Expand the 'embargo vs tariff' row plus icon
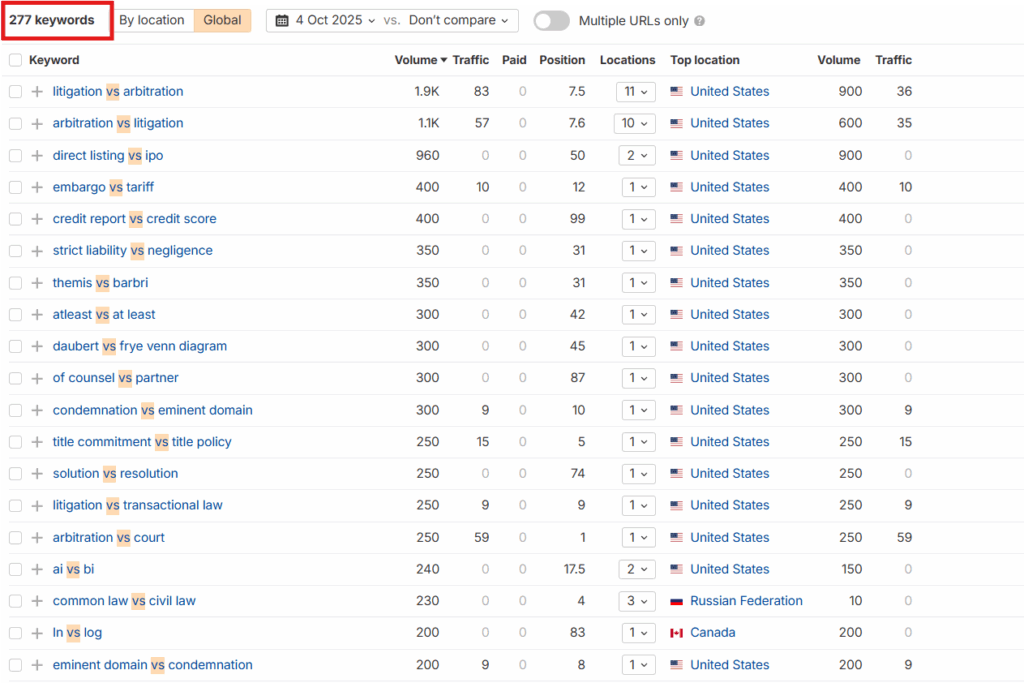The height and width of the screenshot is (683, 1024). pos(37,187)
